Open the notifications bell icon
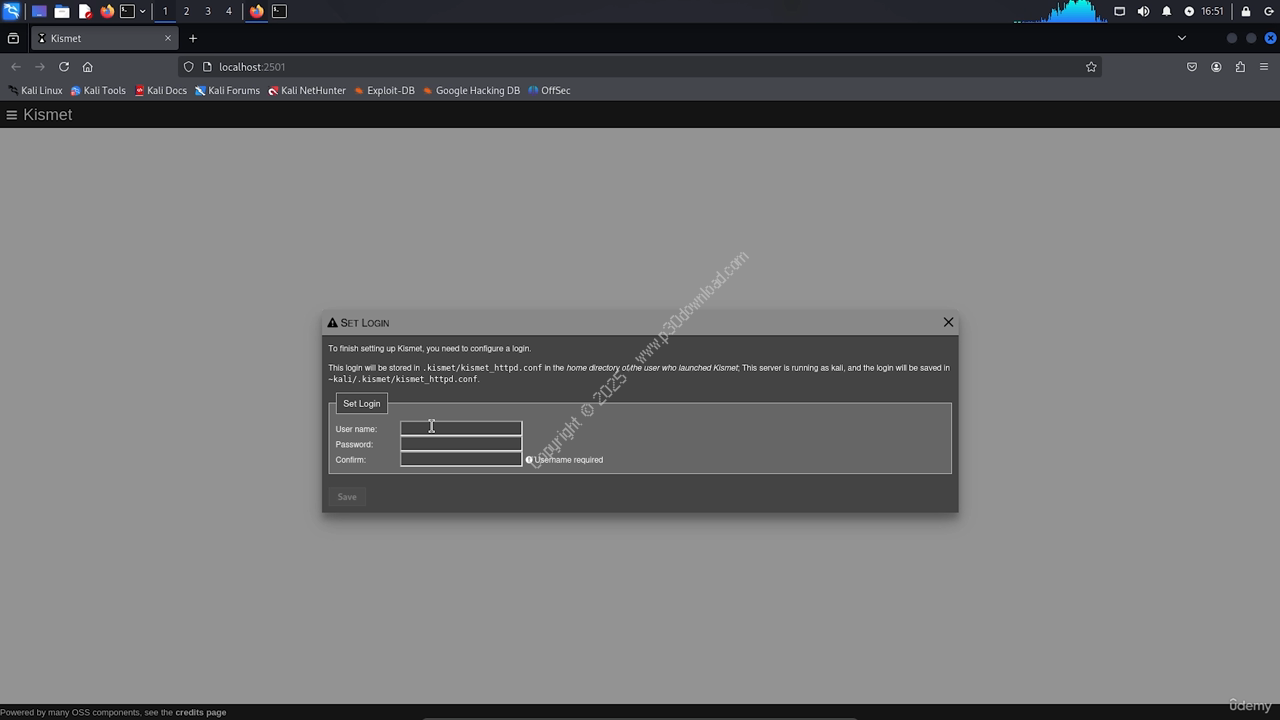 (x=1166, y=11)
